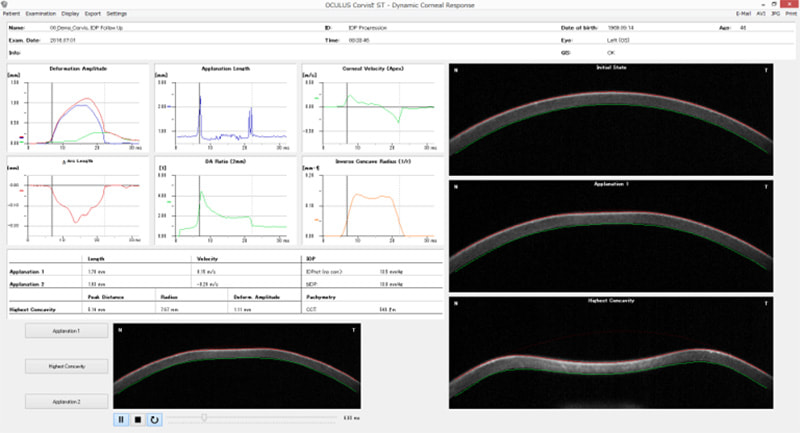Screen dimensions: 800x433
Task: Stop the corneal deformation video
Action: click(x=138, y=420)
